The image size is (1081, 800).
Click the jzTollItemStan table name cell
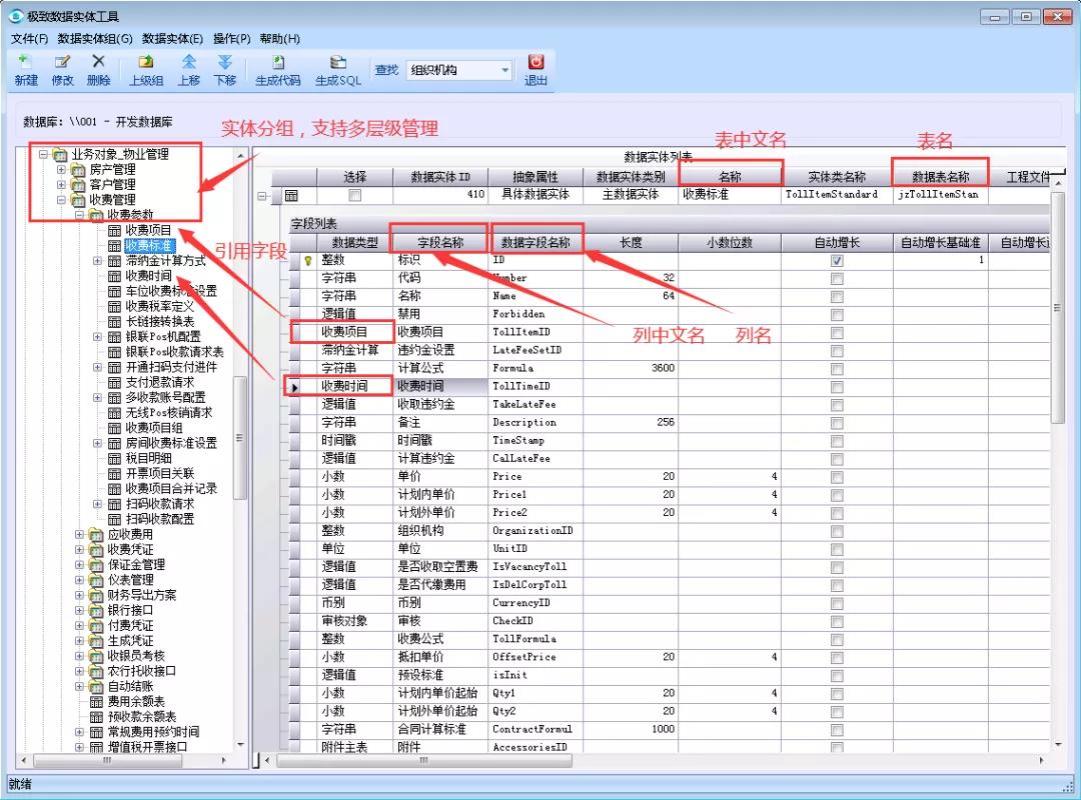point(940,194)
